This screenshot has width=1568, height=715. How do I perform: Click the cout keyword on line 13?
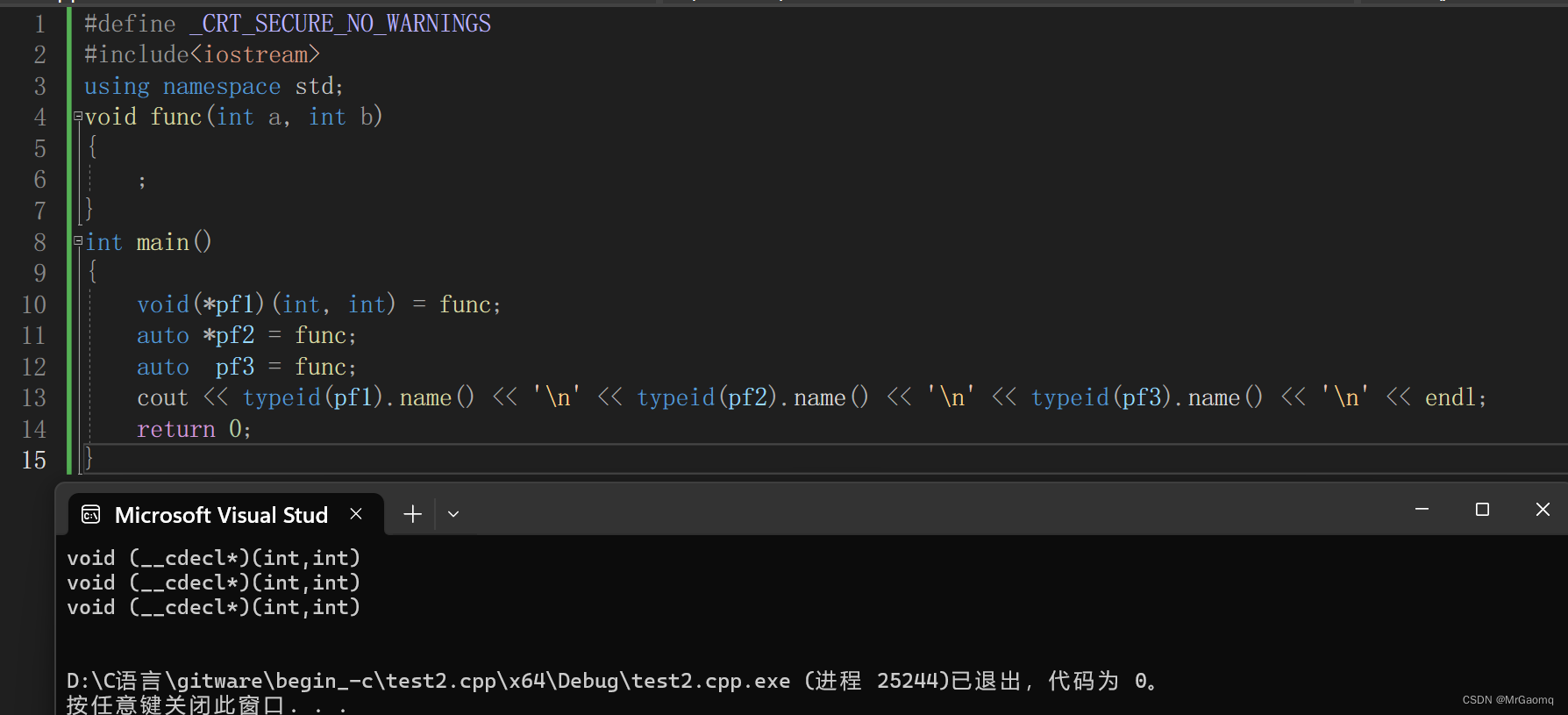(162, 397)
